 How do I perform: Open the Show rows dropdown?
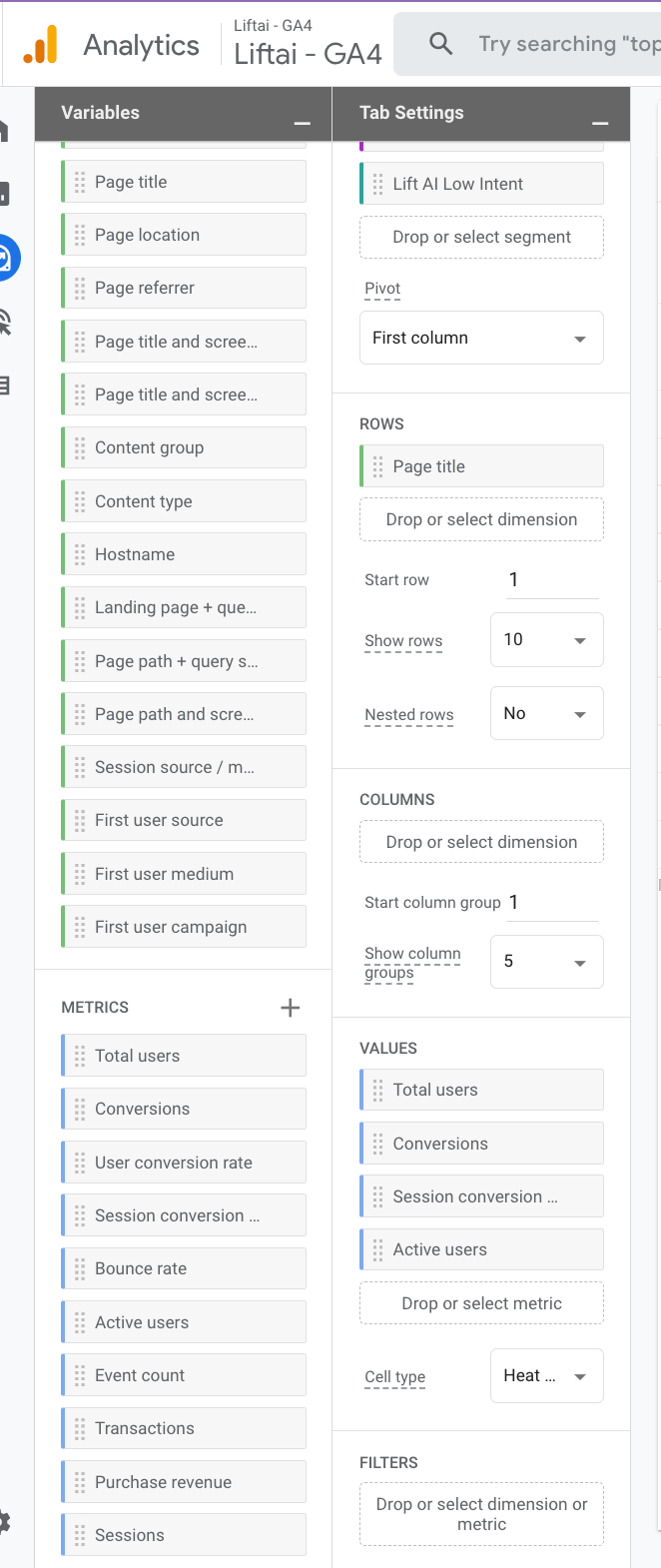[546, 639]
